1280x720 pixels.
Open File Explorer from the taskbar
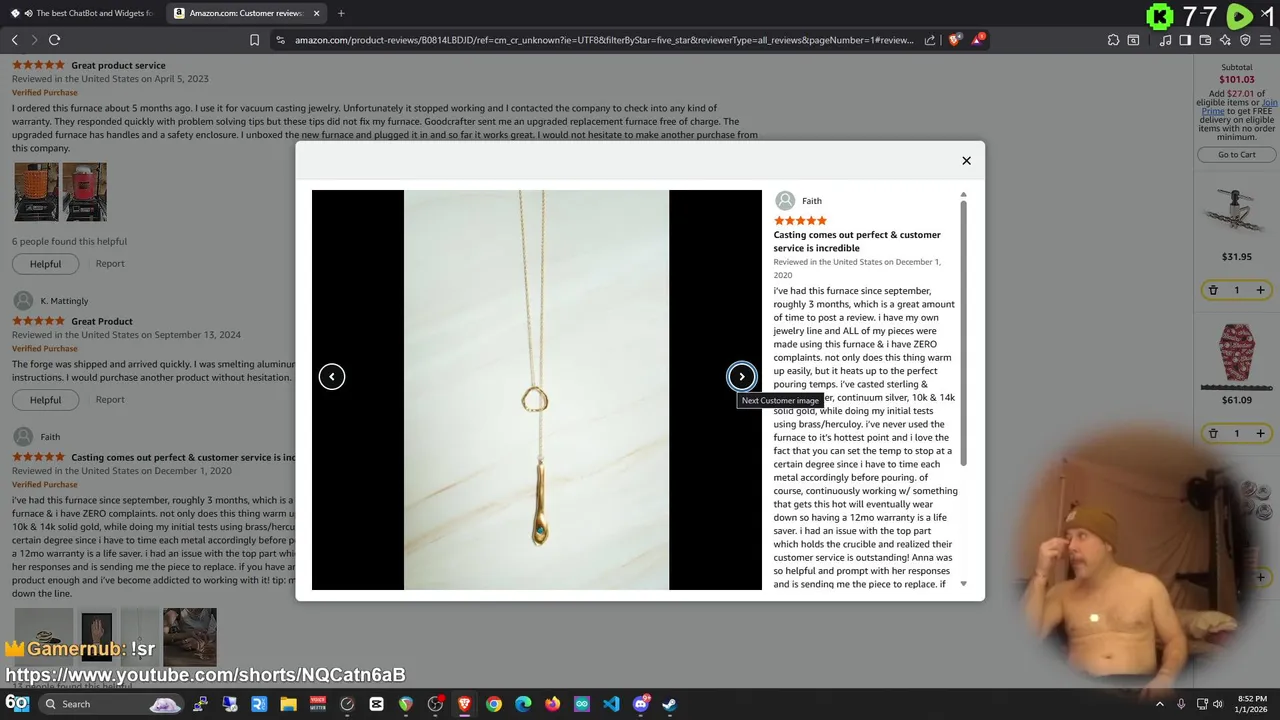pos(288,704)
